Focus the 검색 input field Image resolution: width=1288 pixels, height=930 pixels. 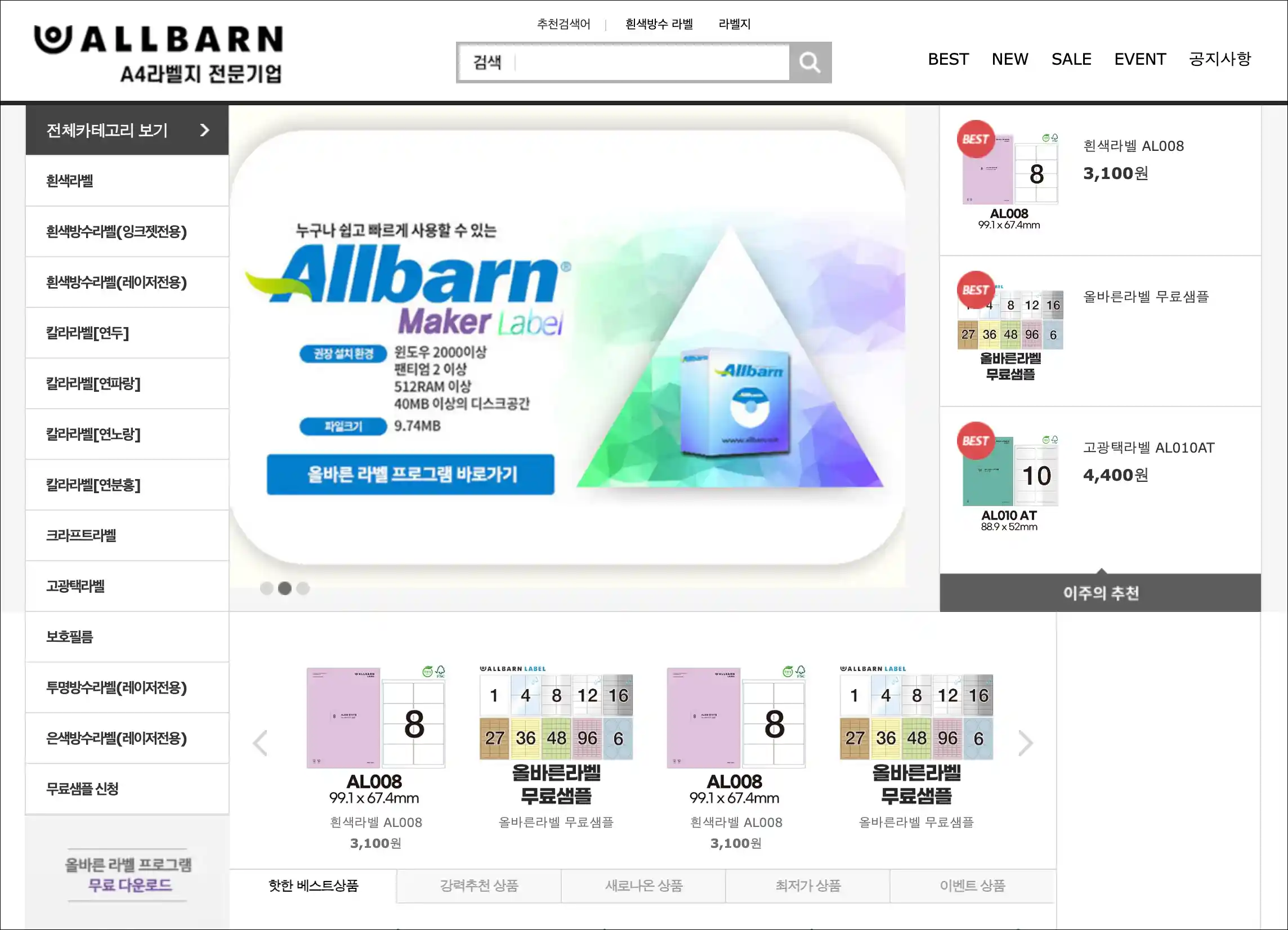624,62
